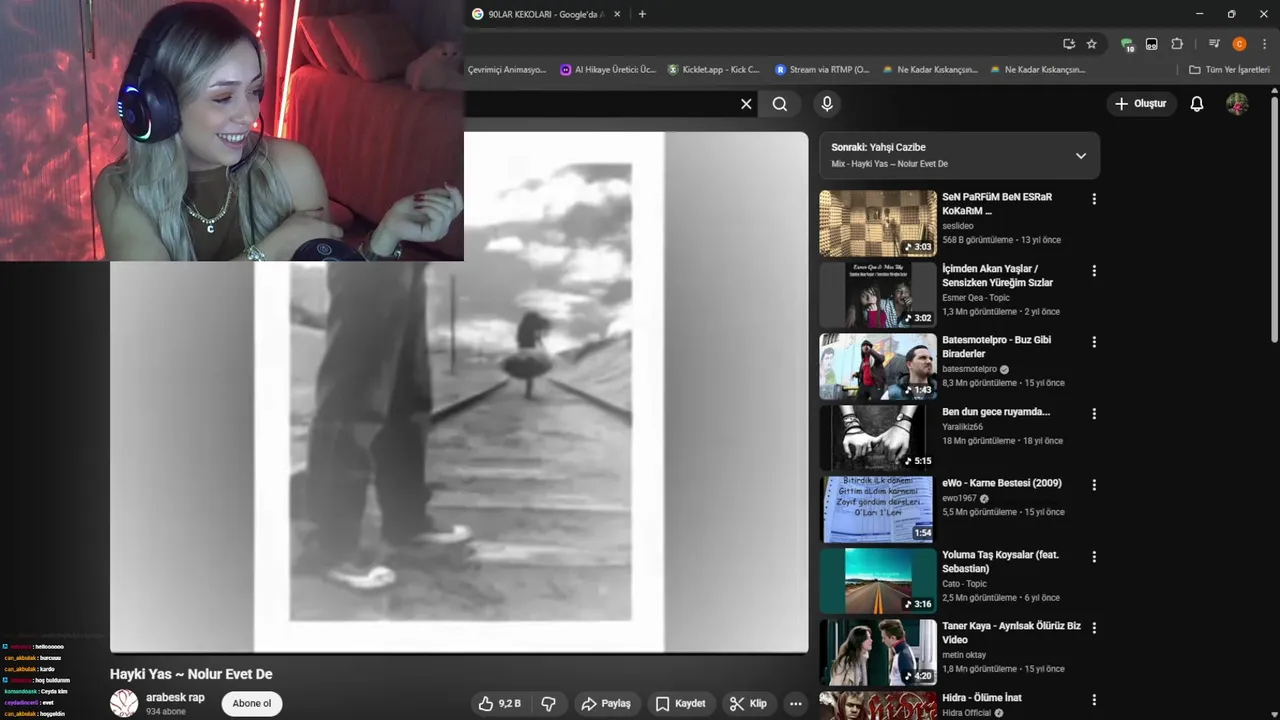Click the title Yoluma Taş Koysalar (feat. Sebastian)

tap(1000, 562)
